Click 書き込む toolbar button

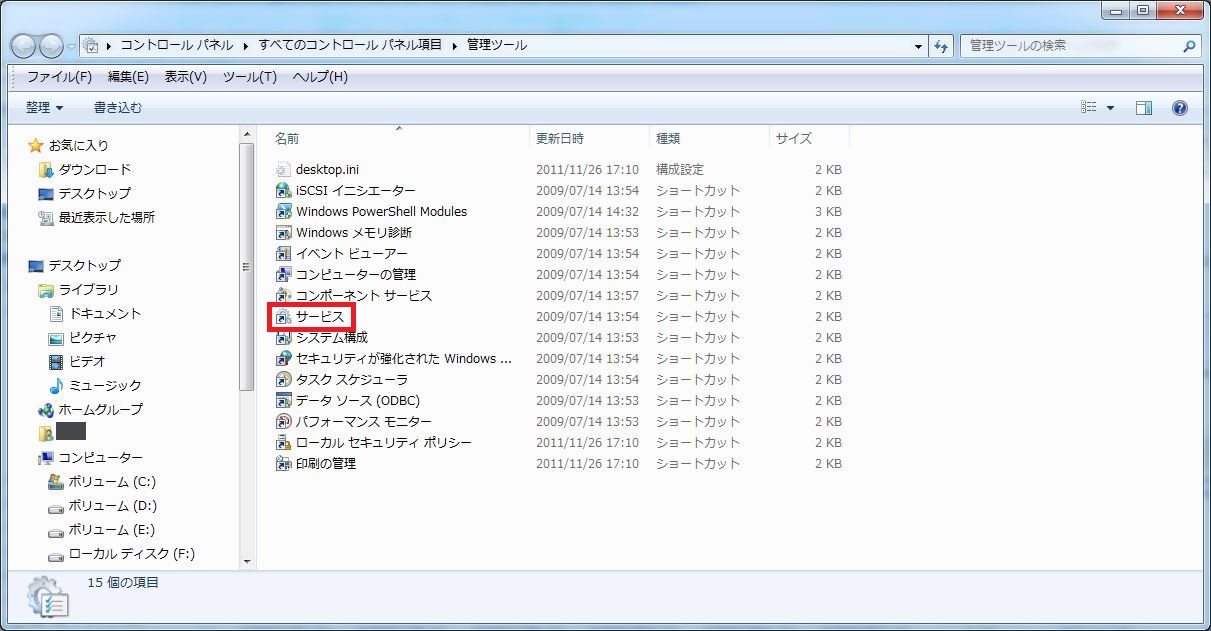tap(118, 108)
